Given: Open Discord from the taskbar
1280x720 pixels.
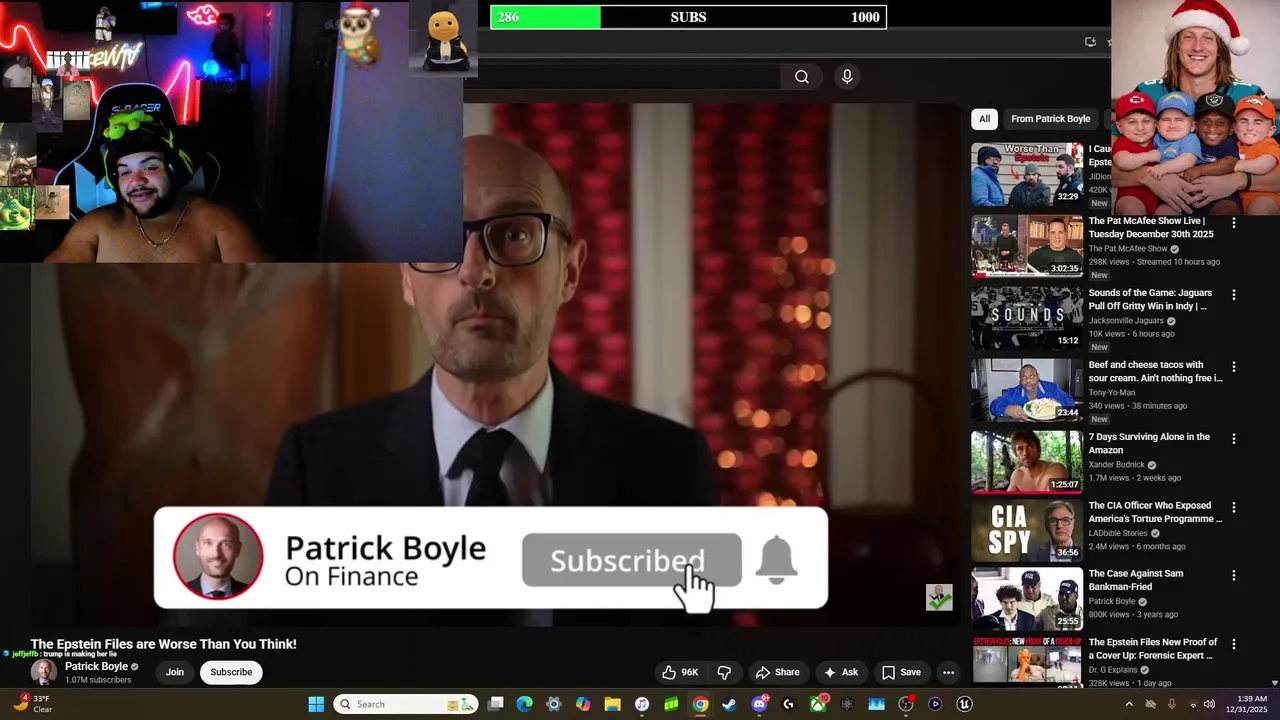Looking at the screenshot, I should (x=759, y=704).
